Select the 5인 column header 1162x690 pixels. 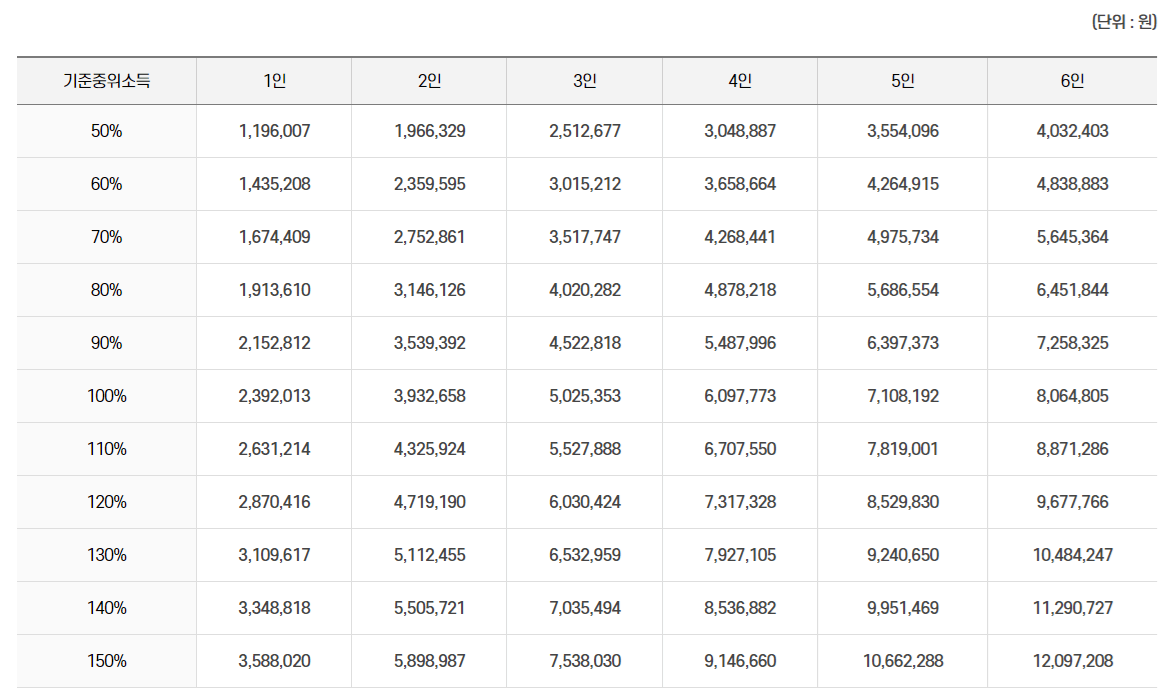point(903,81)
